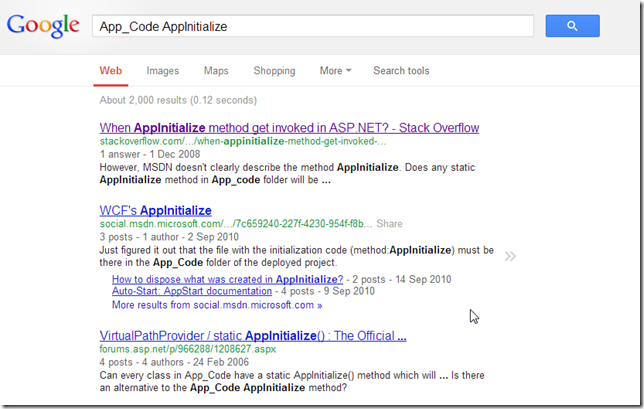Click 'About 2,000 results' stats text

178,100
